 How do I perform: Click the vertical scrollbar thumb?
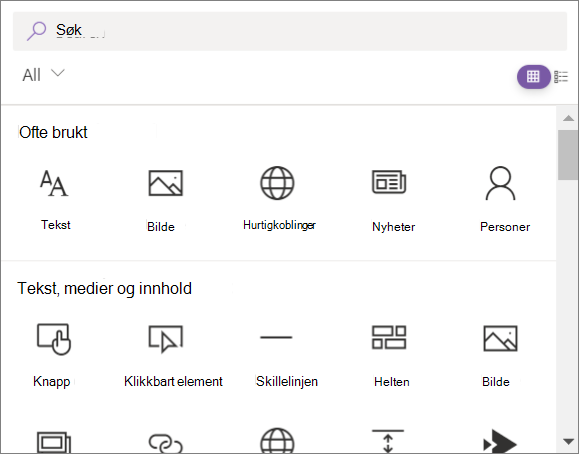[568, 155]
